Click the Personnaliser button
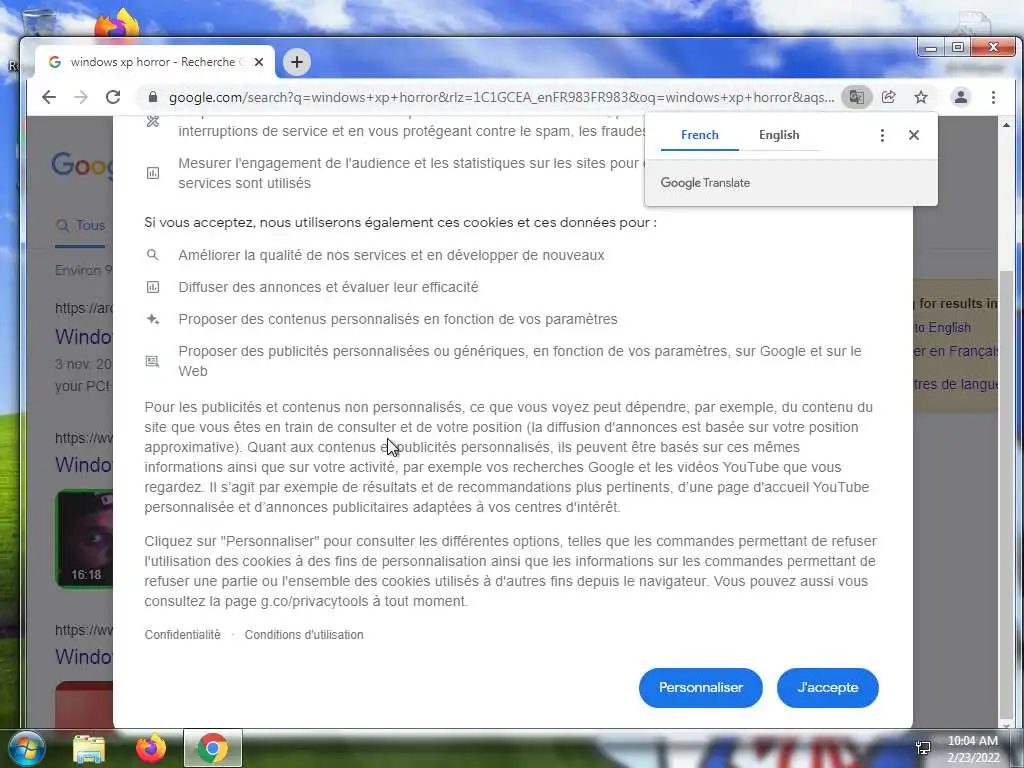This screenshot has width=1024, height=768. [x=701, y=688]
